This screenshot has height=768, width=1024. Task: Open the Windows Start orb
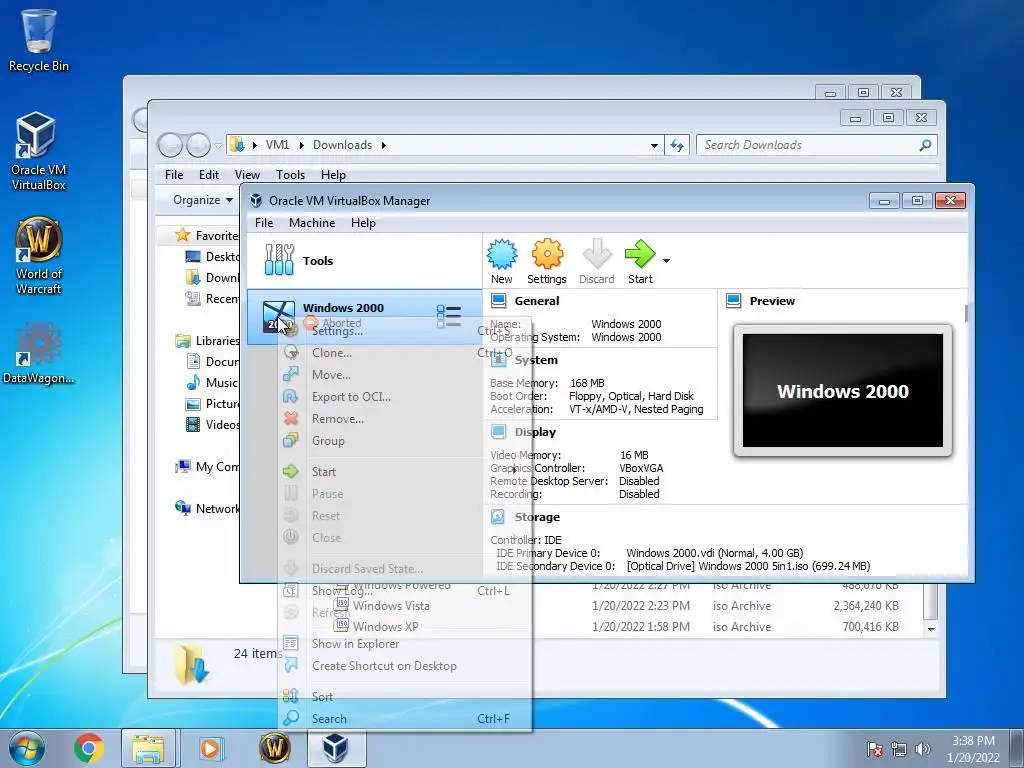27,748
